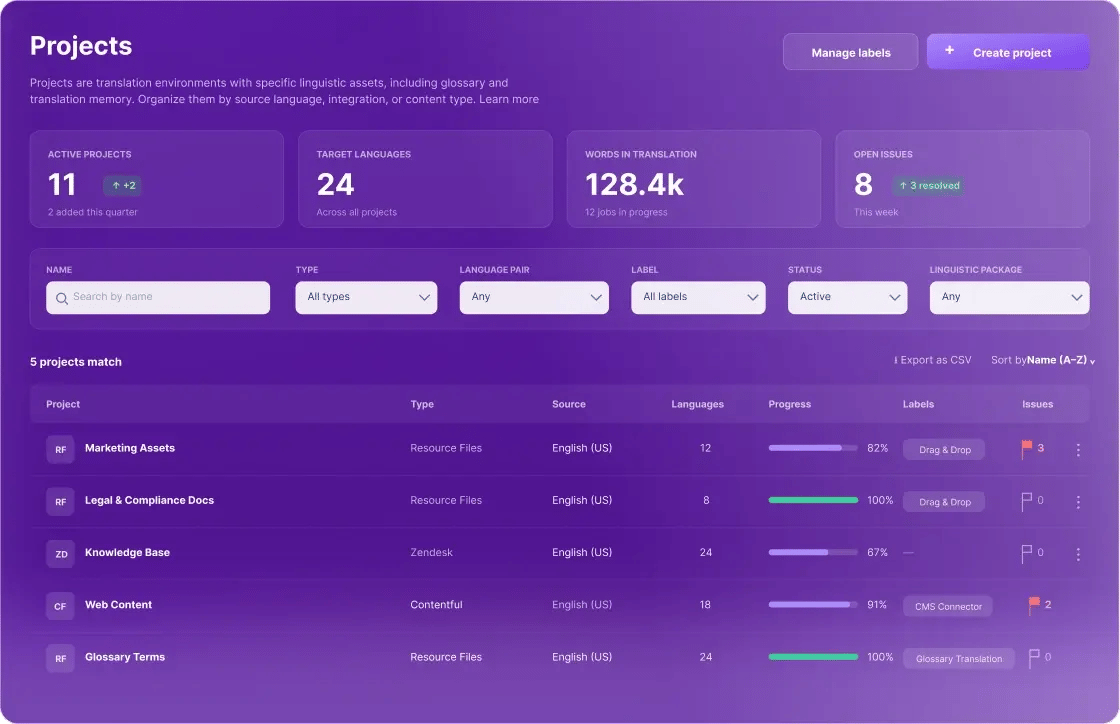Click the CMS Connector label
The image size is (1120, 724).
click(948, 606)
